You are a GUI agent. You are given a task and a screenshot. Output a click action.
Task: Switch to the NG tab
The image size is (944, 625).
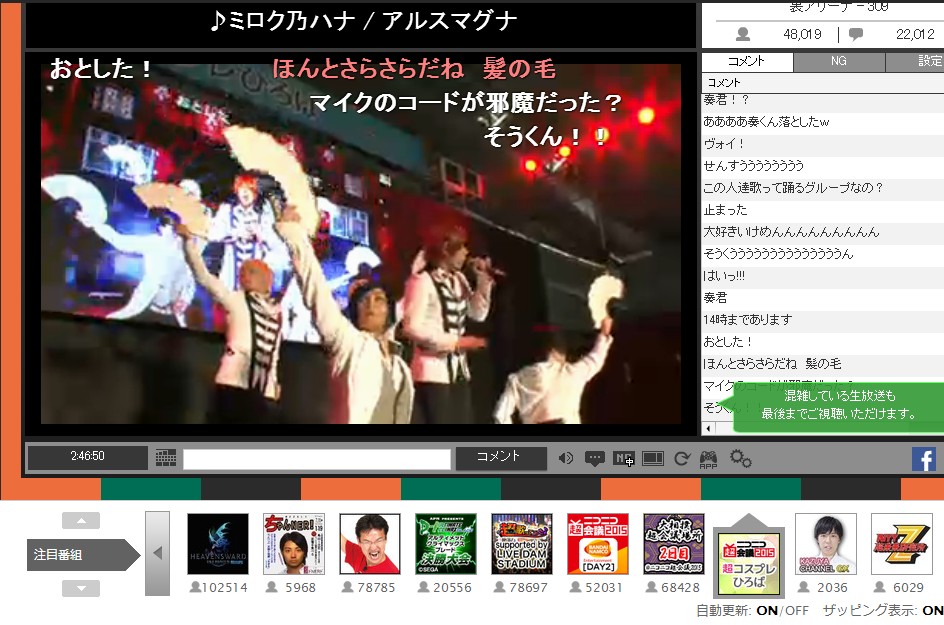(839, 61)
